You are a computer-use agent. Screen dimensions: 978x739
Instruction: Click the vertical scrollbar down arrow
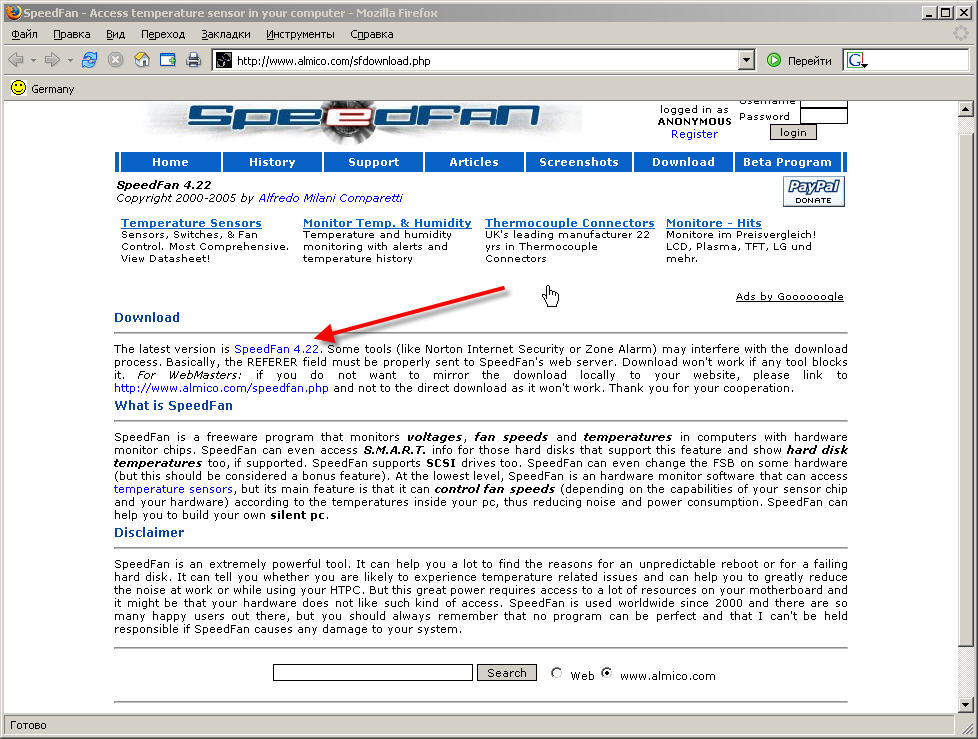966,705
